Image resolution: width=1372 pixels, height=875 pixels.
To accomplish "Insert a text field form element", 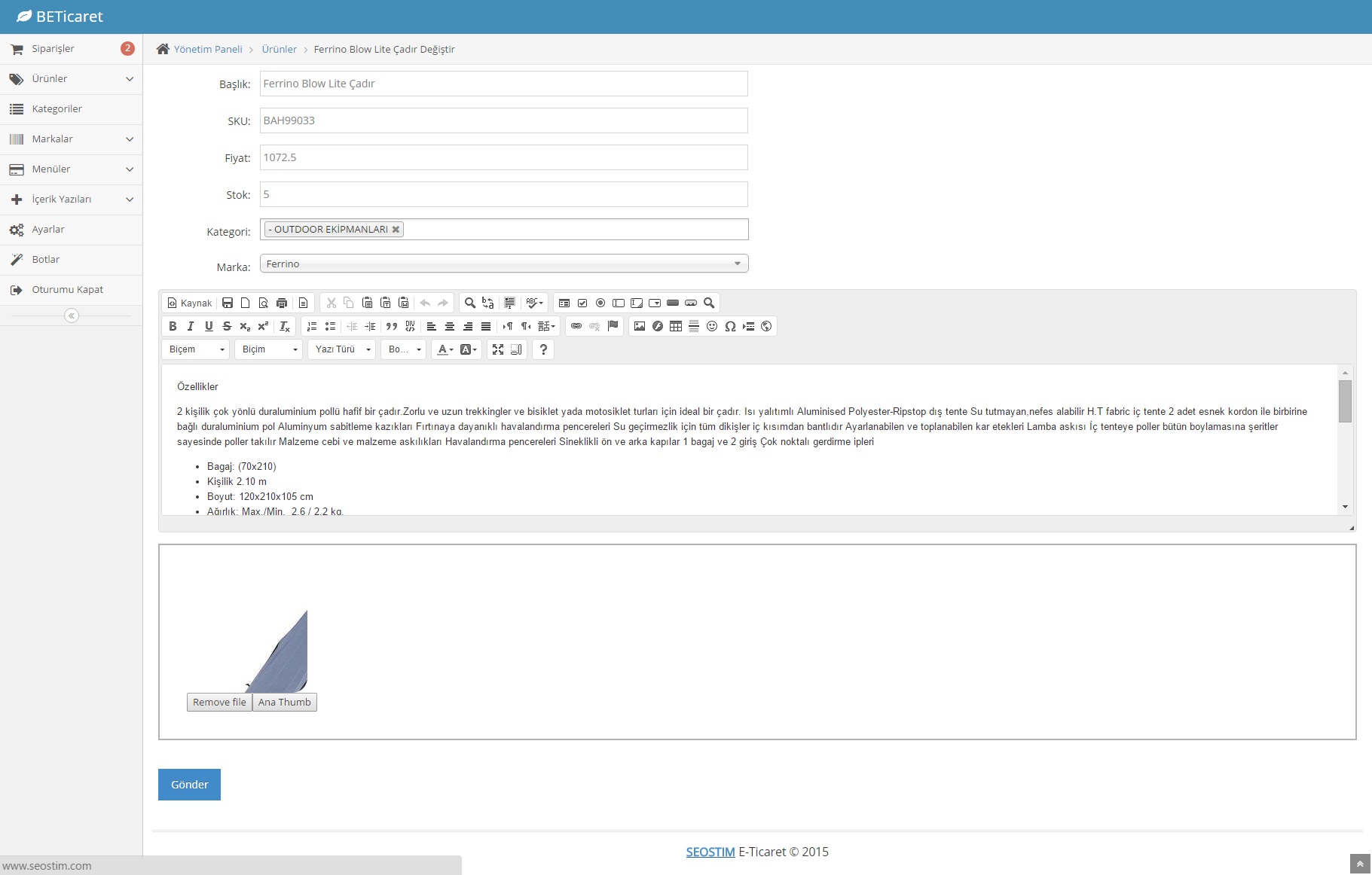I will pos(619,303).
